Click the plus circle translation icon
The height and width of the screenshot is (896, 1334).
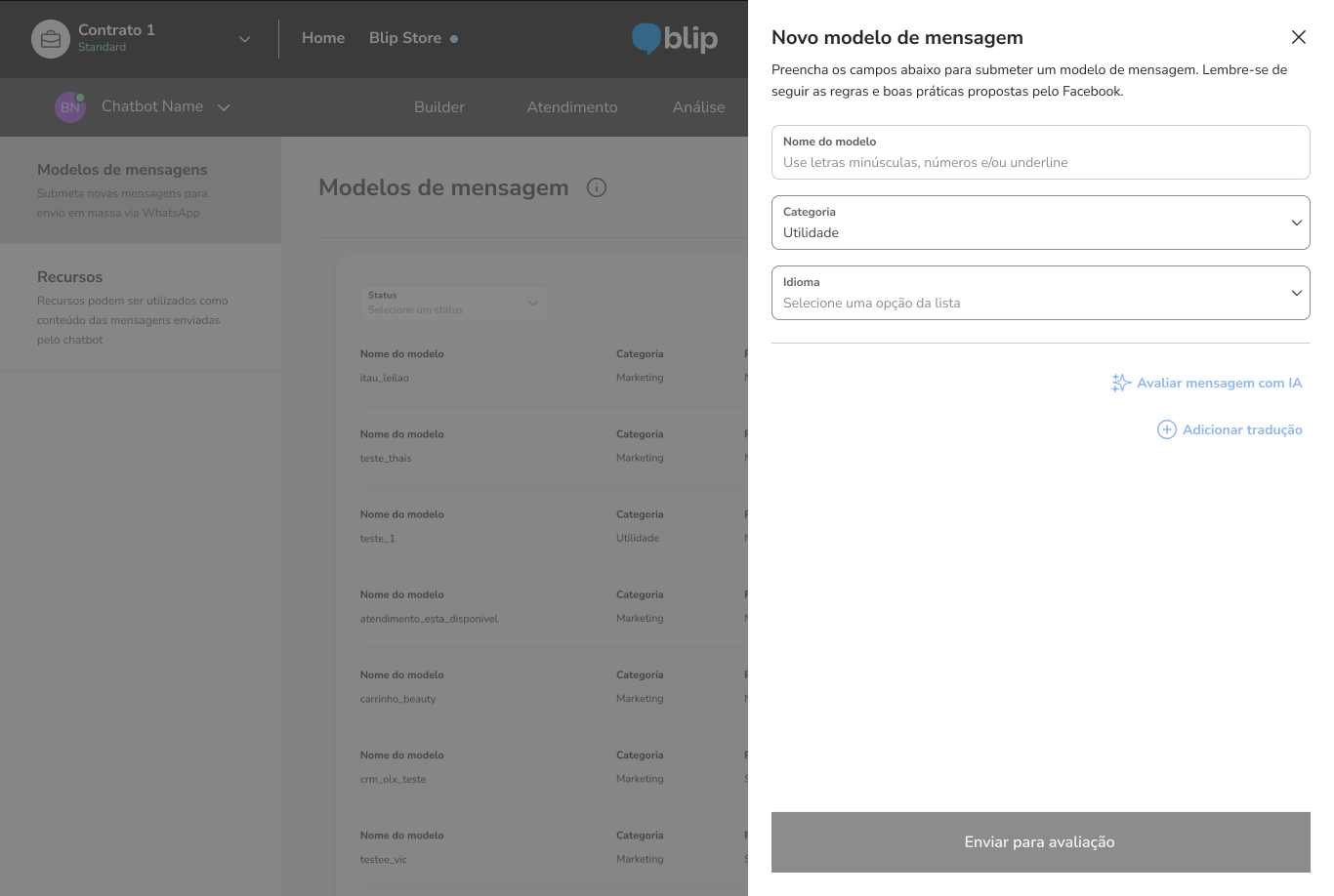(1166, 429)
